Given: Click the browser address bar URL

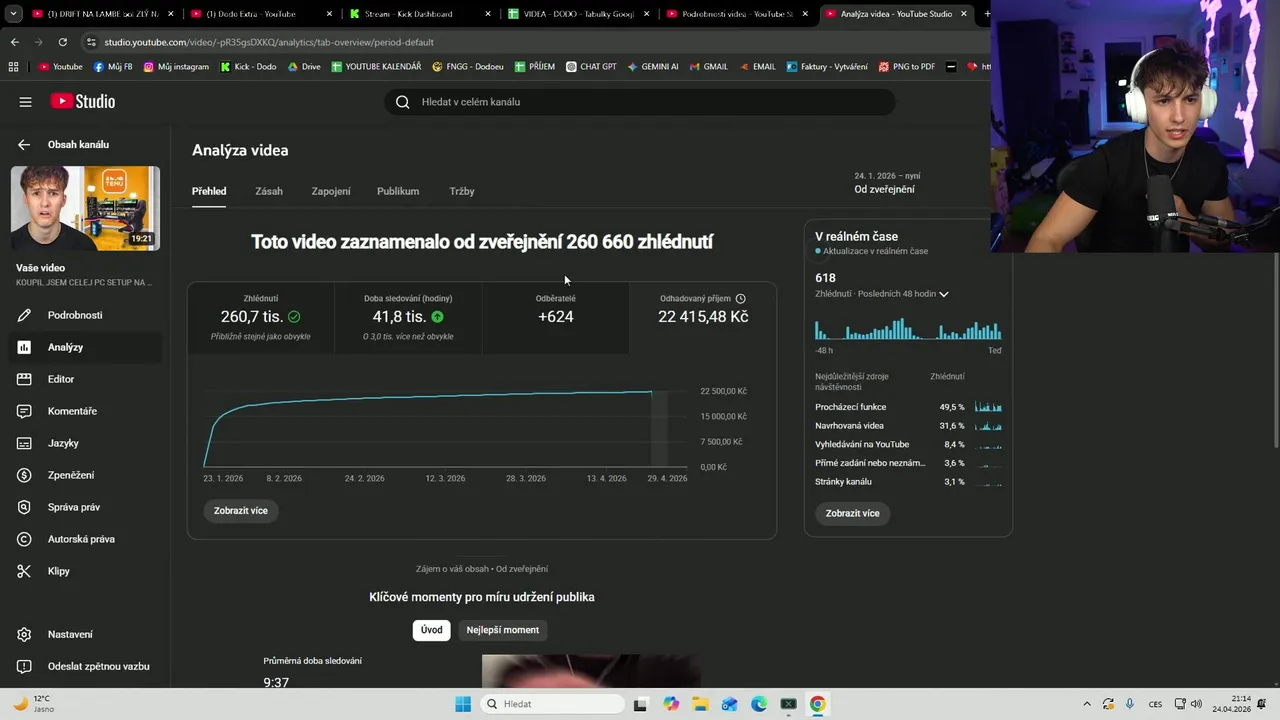Looking at the screenshot, I should pos(269,42).
